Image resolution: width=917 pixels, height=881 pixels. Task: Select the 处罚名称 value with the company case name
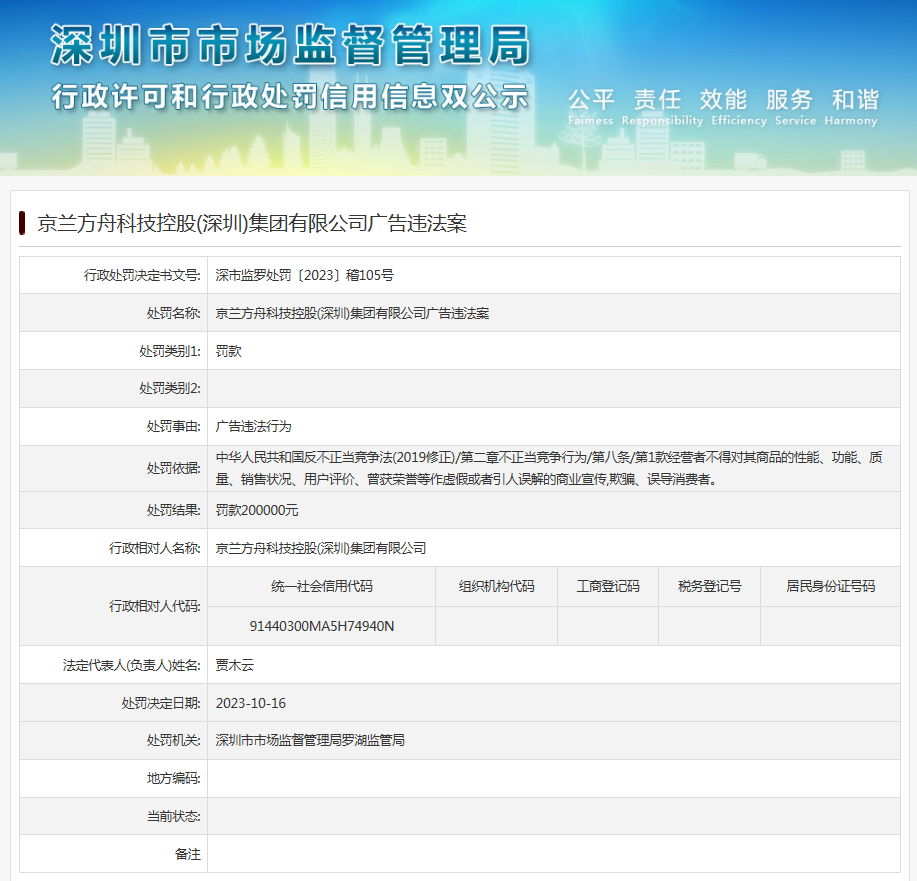352,314
